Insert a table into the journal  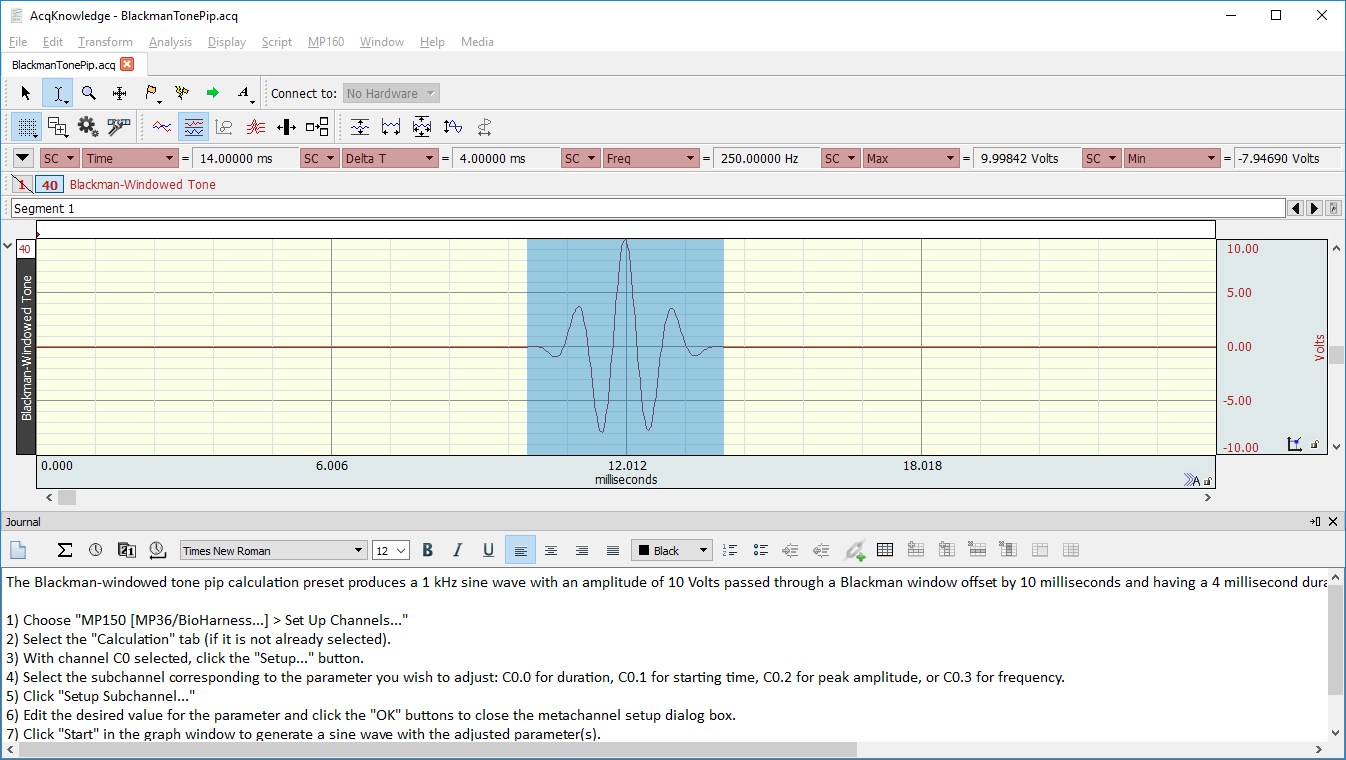pyautogui.click(x=884, y=550)
